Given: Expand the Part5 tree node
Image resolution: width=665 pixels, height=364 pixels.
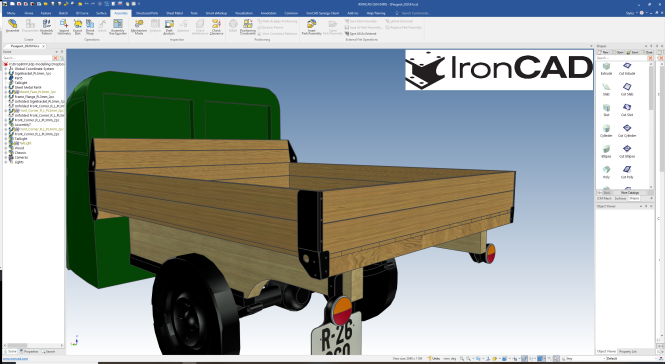Looking at the screenshot, I should click(x=6, y=78).
